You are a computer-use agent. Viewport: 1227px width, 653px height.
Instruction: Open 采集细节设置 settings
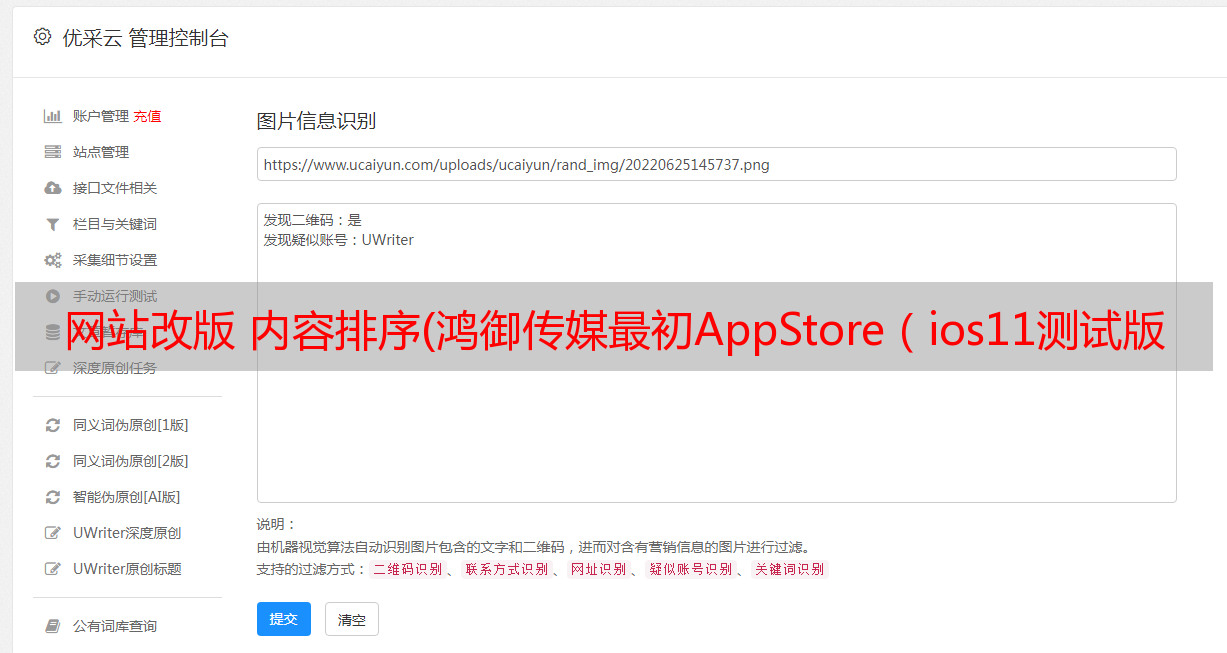coord(114,260)
